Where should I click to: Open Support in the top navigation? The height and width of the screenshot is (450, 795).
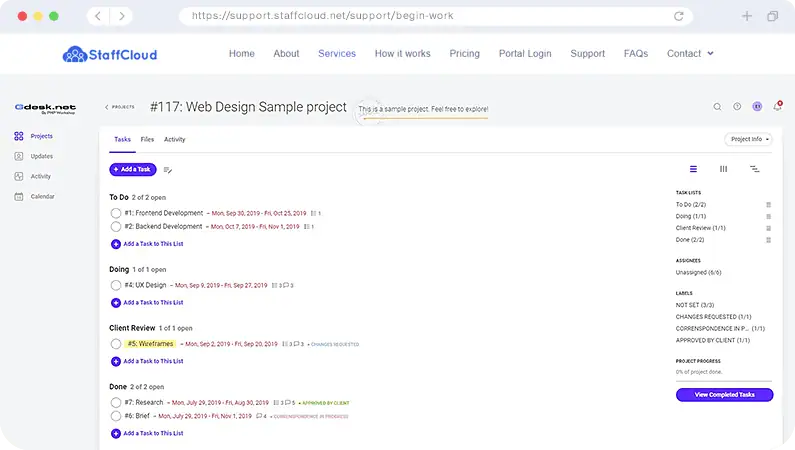pos(588,54)
